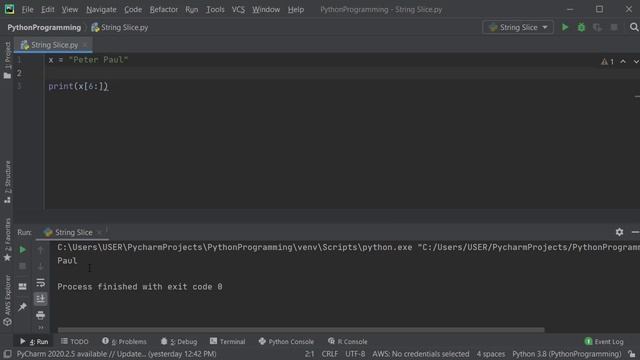The image size is (640, 360).
Task: Open the Refactor menu
Action: 164,9
